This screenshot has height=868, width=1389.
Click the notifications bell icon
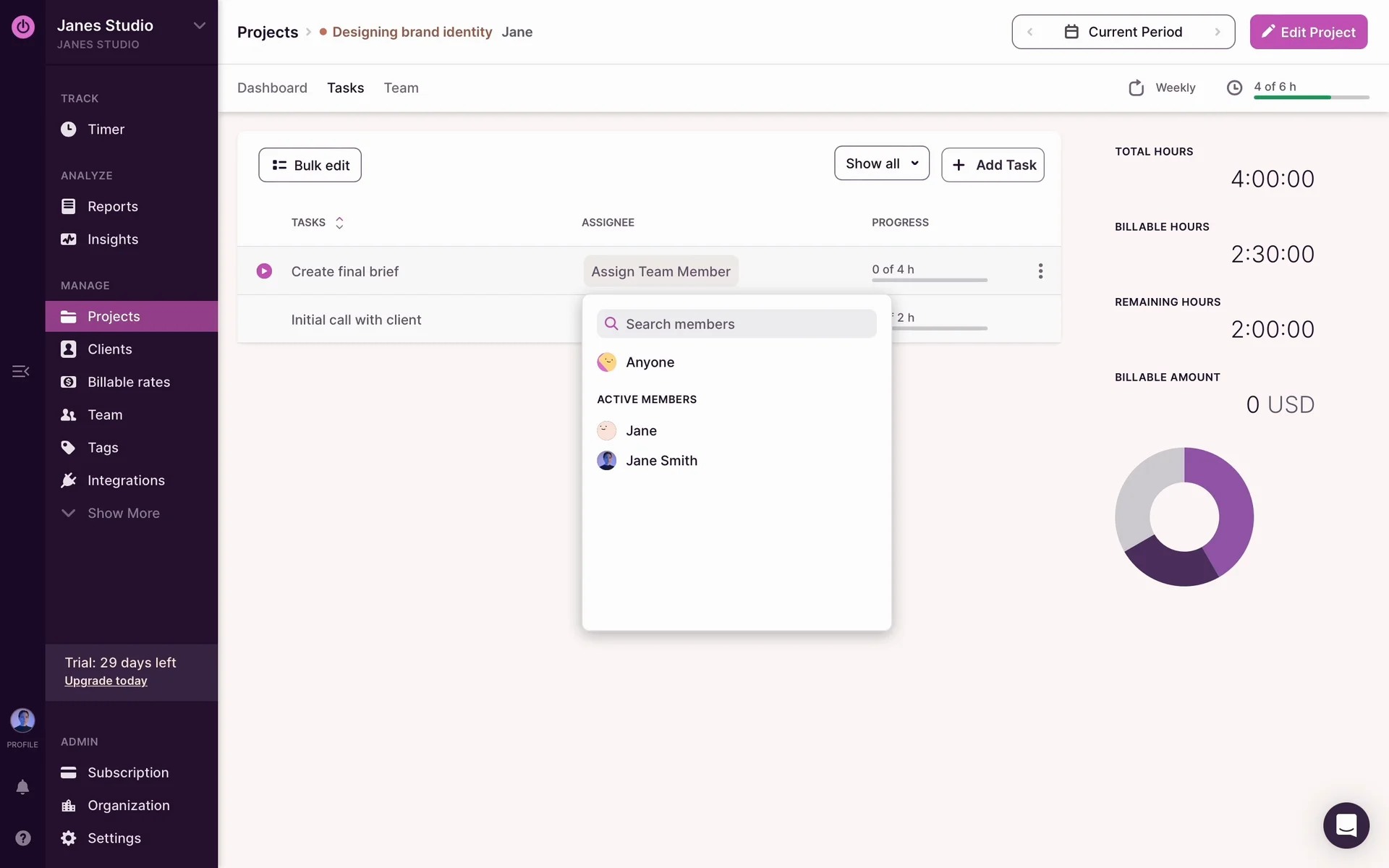(22, 787)
